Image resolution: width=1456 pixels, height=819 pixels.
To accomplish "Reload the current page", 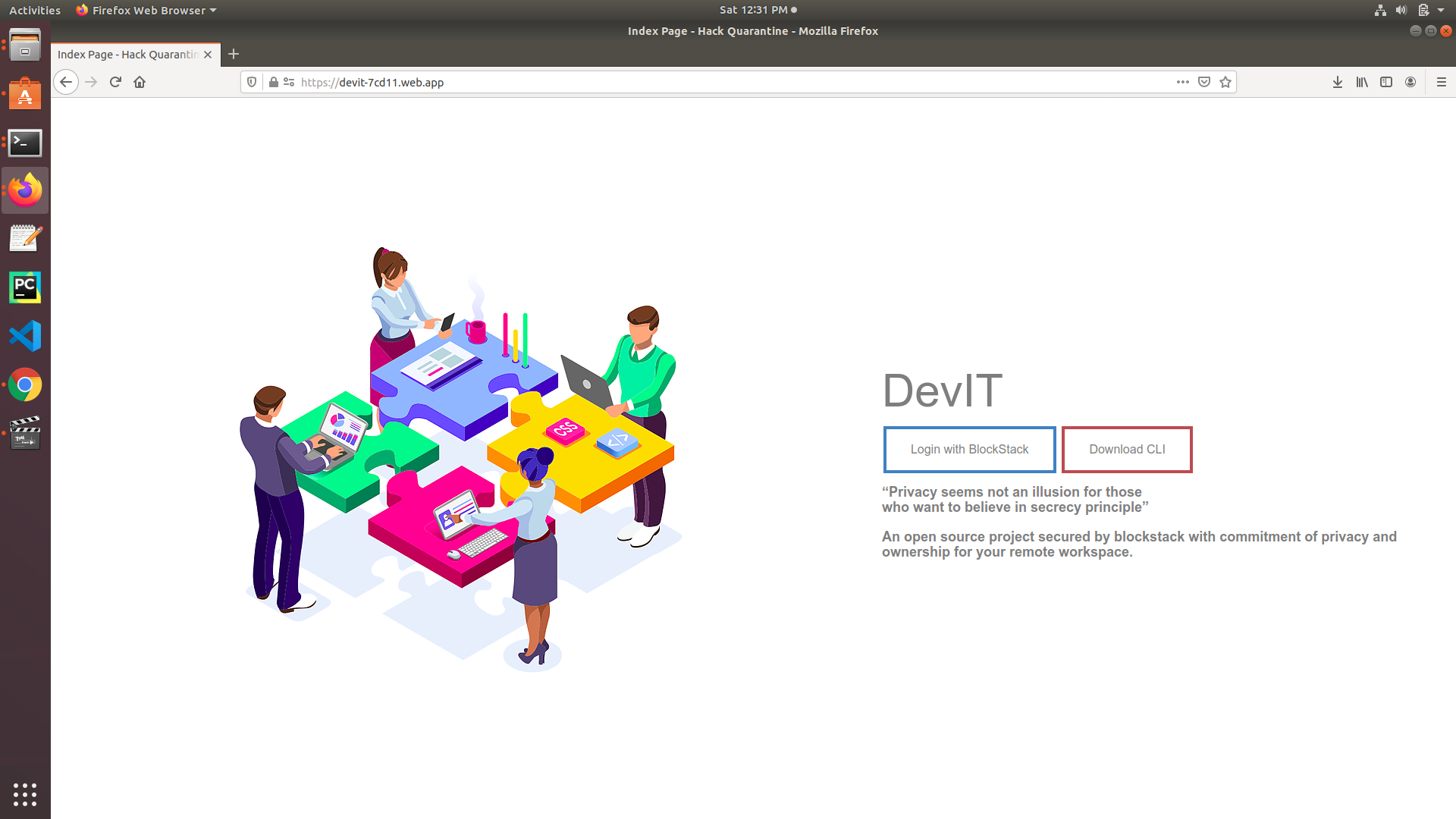I will [x=115, y=82].
